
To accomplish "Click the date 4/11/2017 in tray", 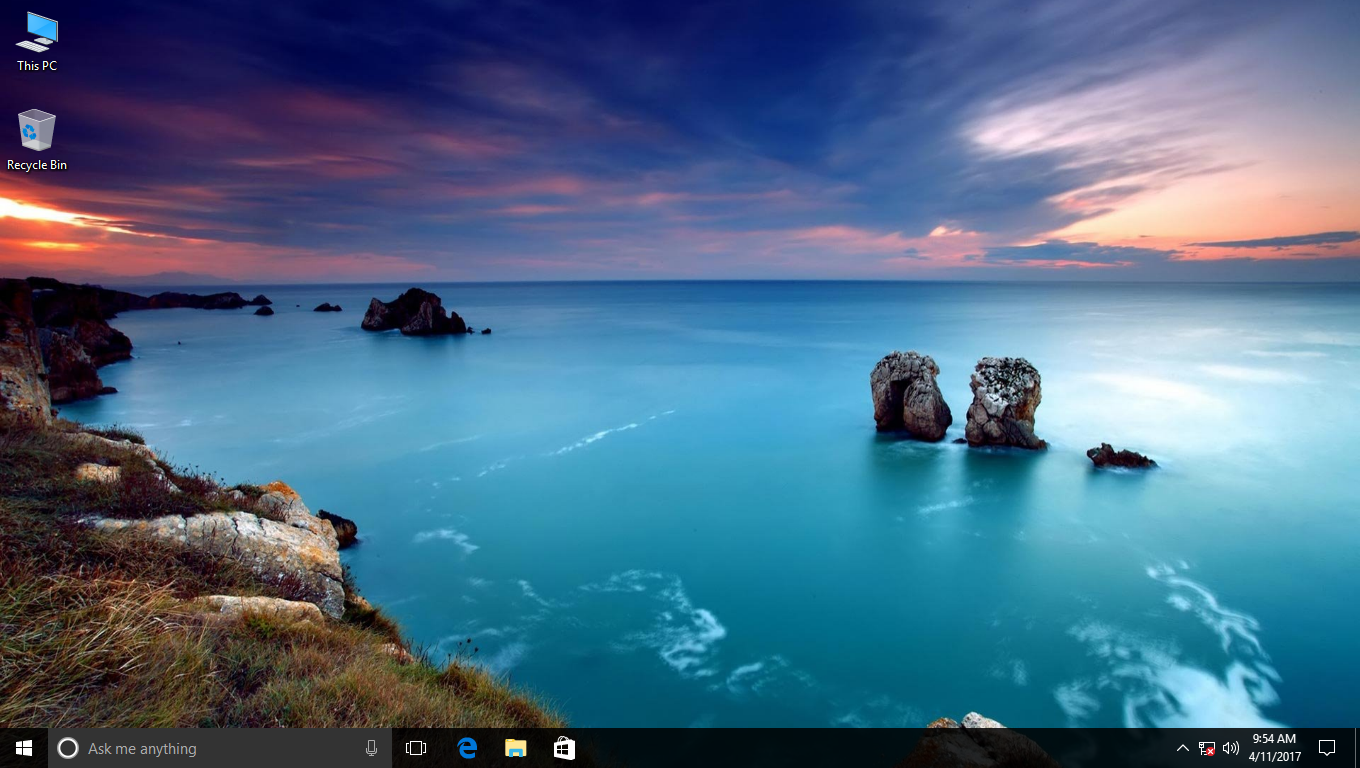I will pos(1274,755).
